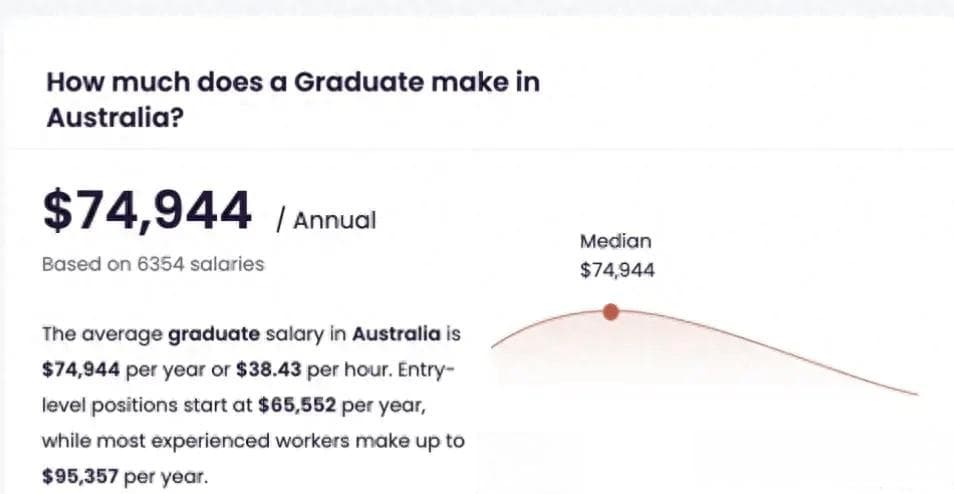
Task: Click the word 'Australia?' in the heading
Action: tap(115, 117)
